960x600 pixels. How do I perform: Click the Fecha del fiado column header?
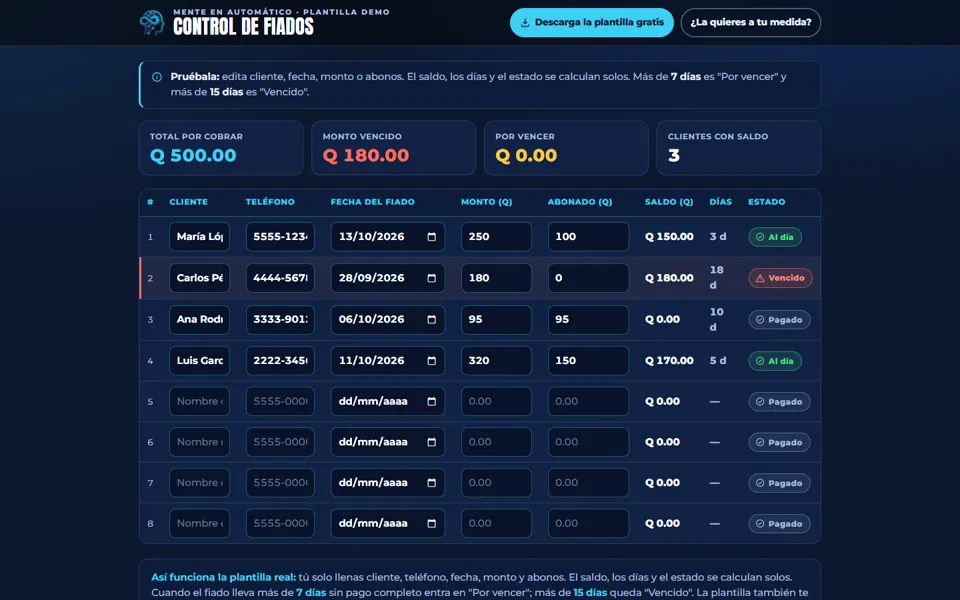tap(373, 202)
